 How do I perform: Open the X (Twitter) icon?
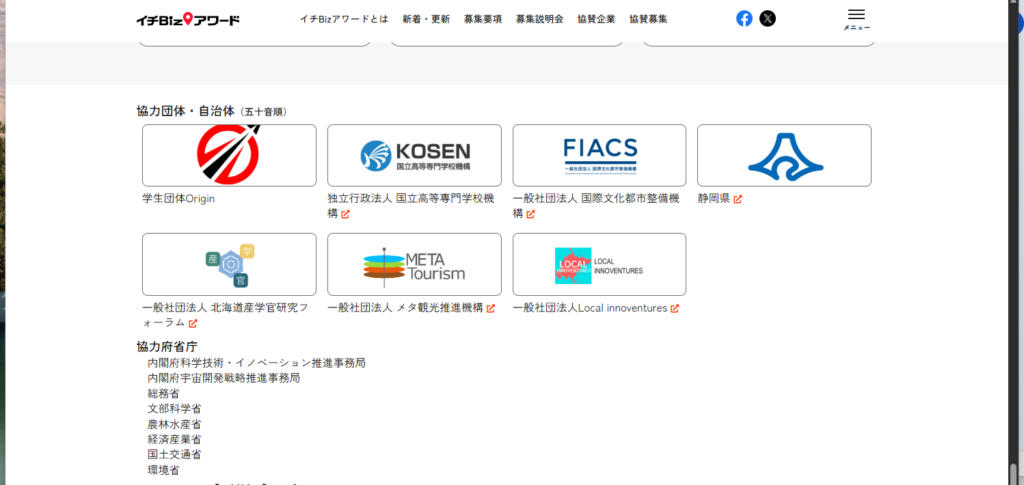[768, 19]
